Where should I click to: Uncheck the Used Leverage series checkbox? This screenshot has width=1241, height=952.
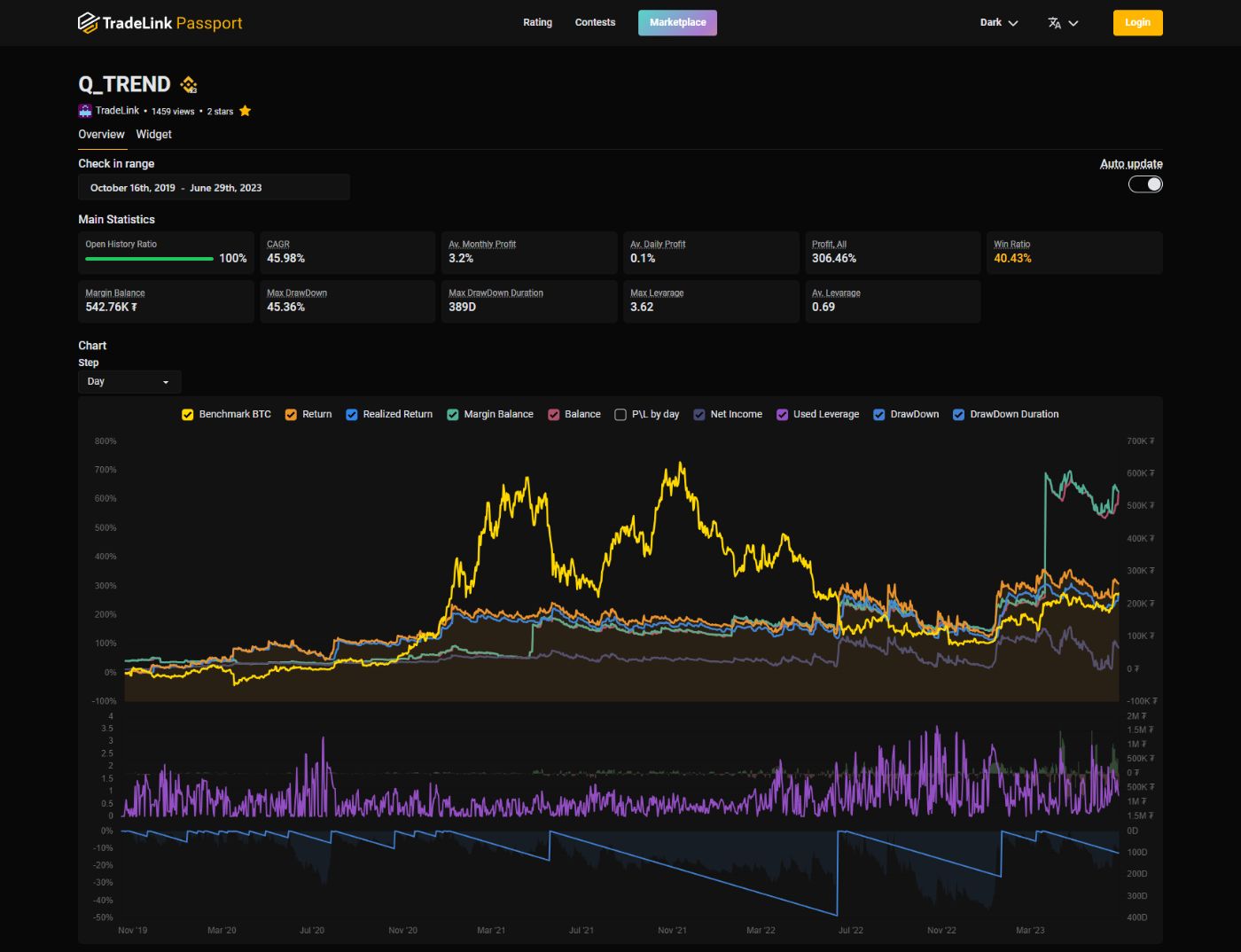[782, 415]
